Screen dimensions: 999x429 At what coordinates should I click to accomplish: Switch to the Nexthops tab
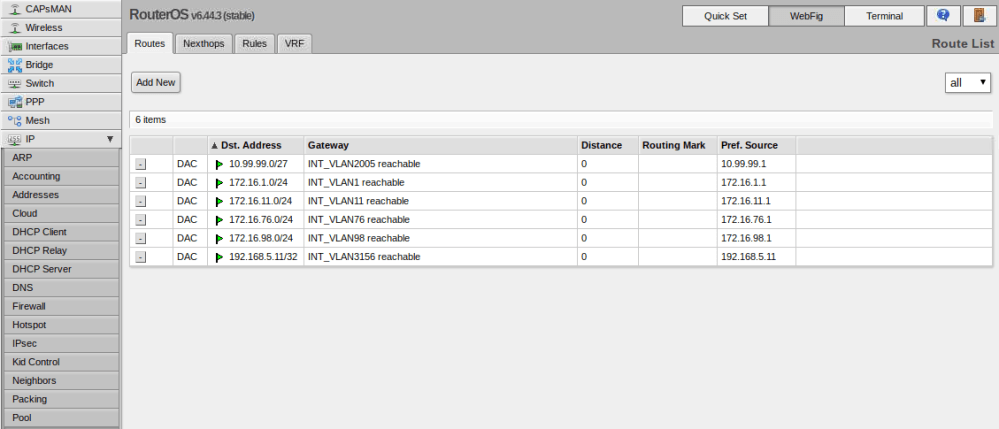point(203,44)
